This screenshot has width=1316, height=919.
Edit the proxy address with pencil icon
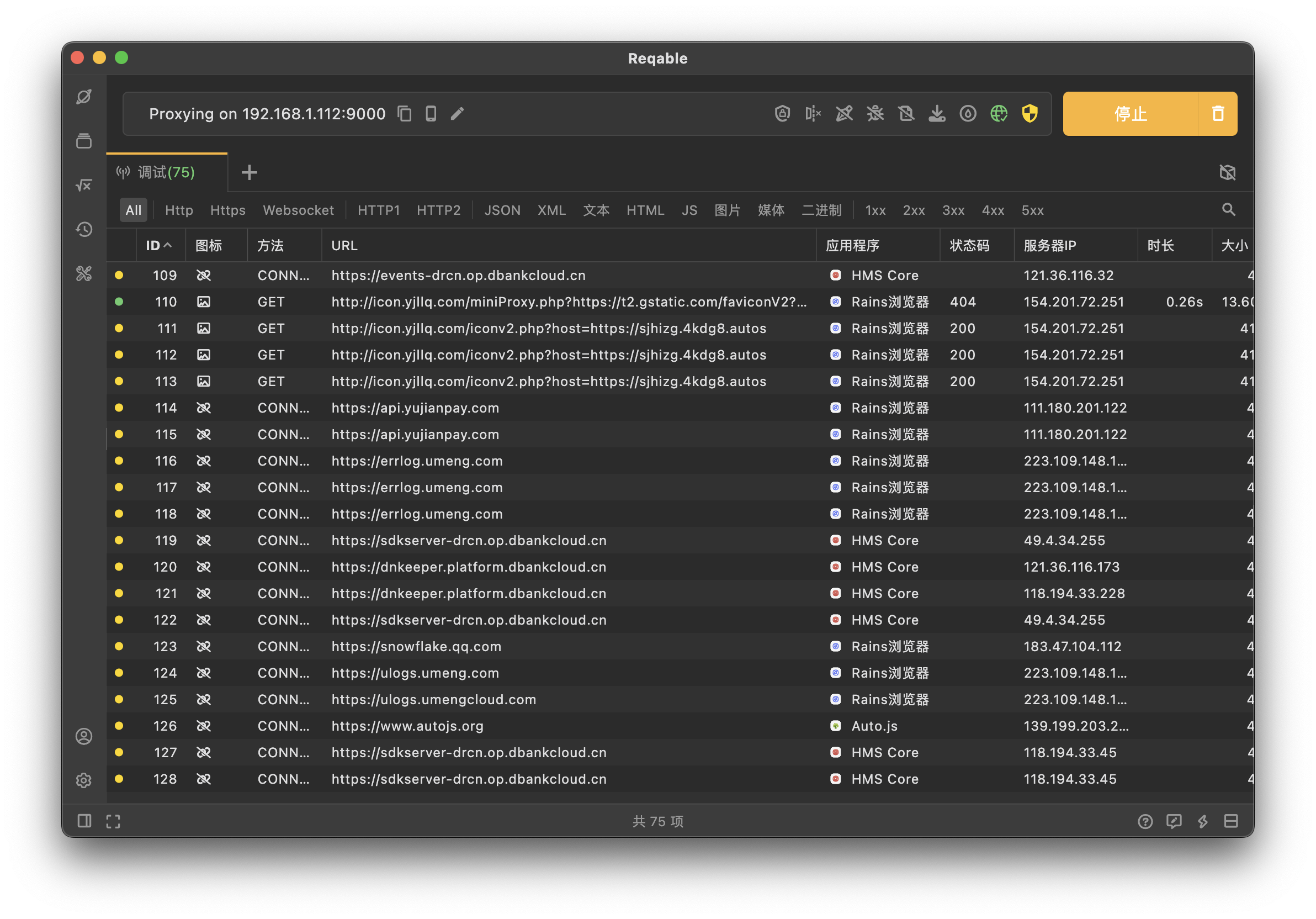(458, 114)
